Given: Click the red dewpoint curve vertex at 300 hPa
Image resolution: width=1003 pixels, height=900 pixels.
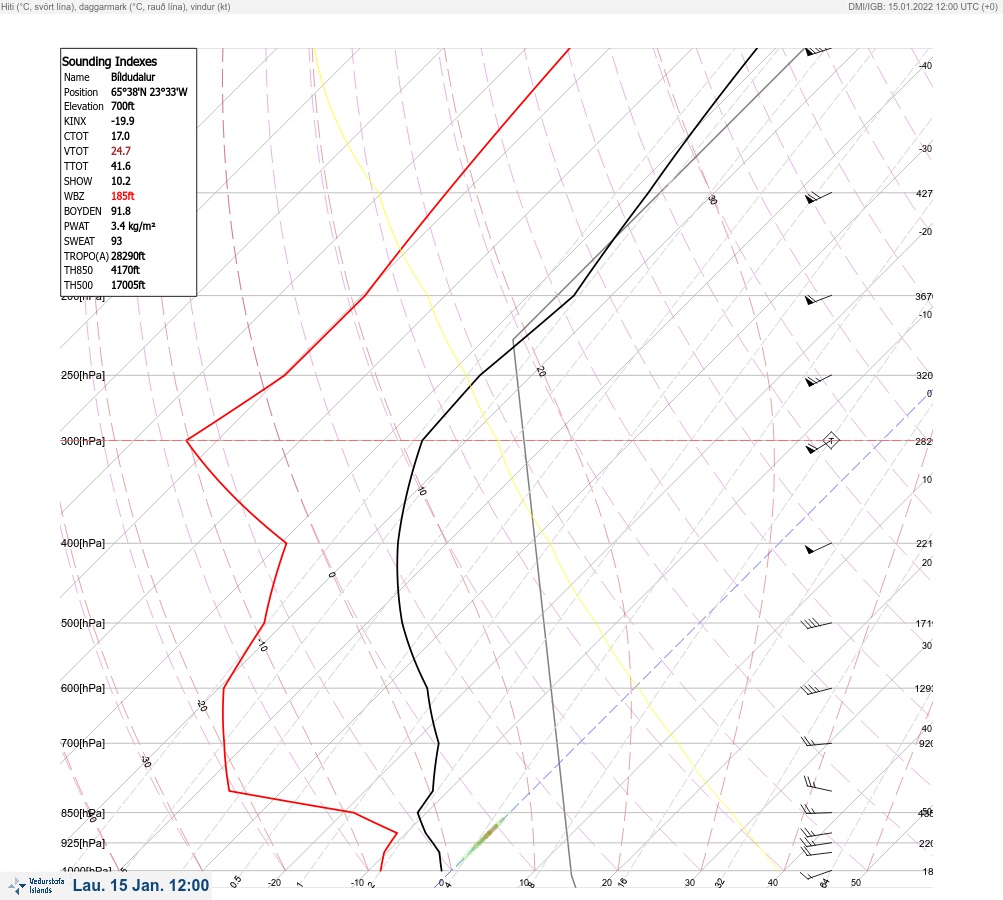Looking at the screenshot, I should (x=187, y=440).
